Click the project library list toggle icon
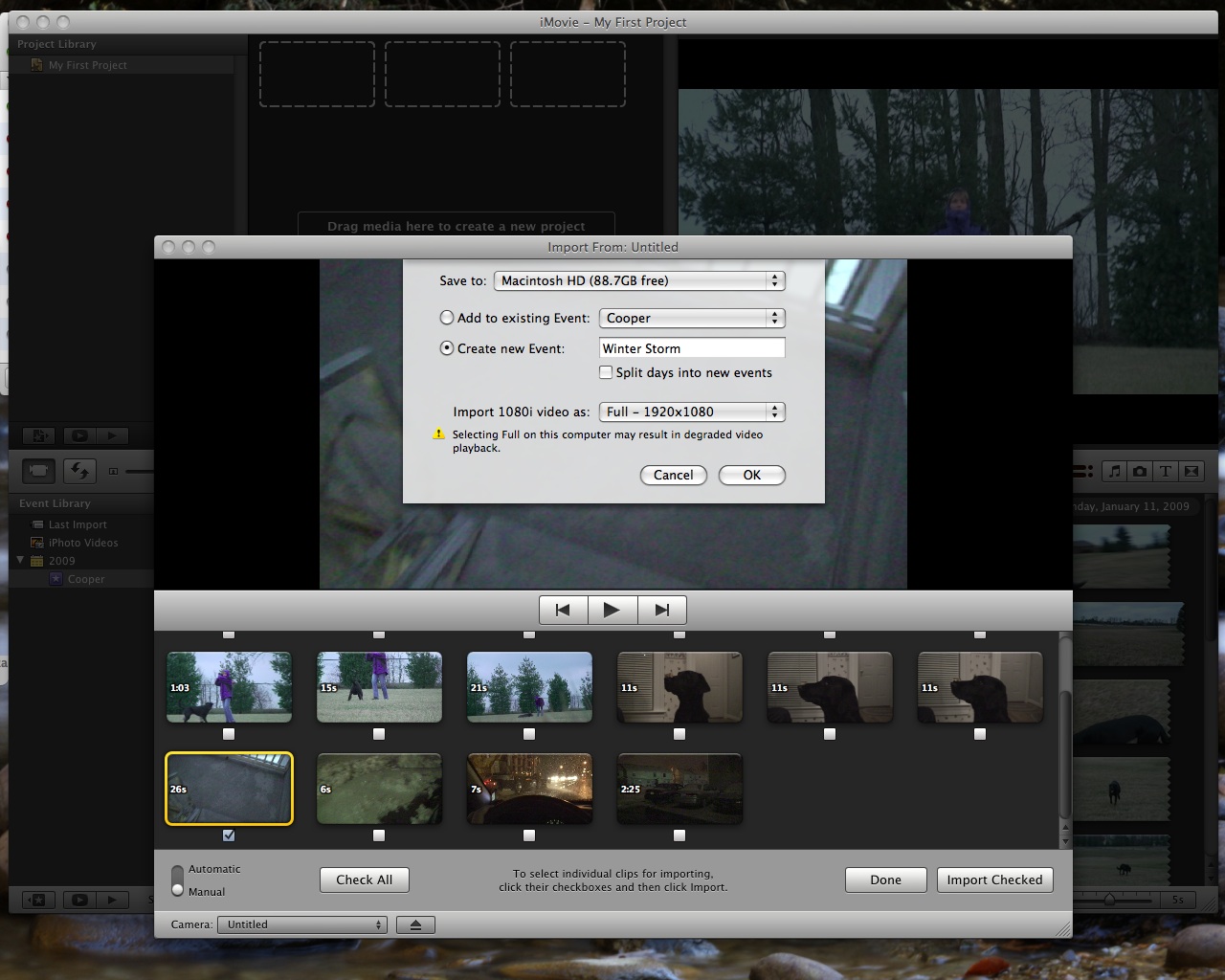The height and width of the screenshot is (980, 1225). [x=39, y=435]
